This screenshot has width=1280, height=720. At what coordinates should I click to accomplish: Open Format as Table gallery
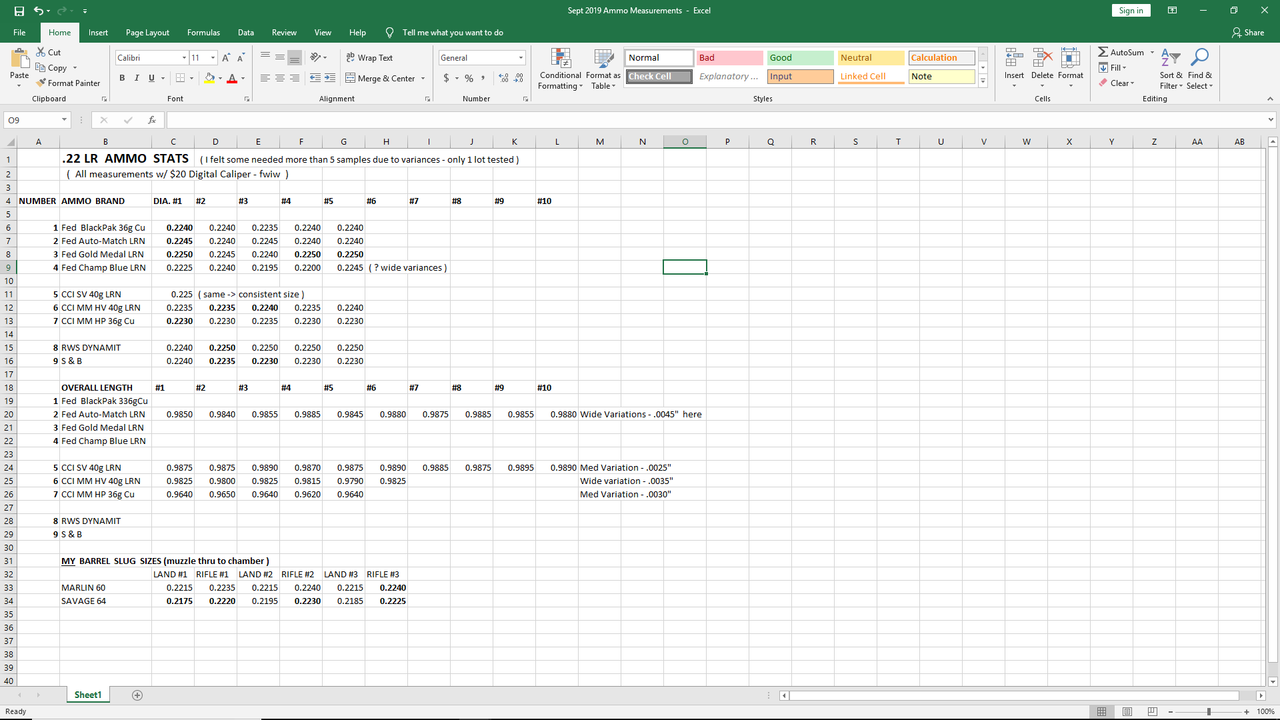603,68
